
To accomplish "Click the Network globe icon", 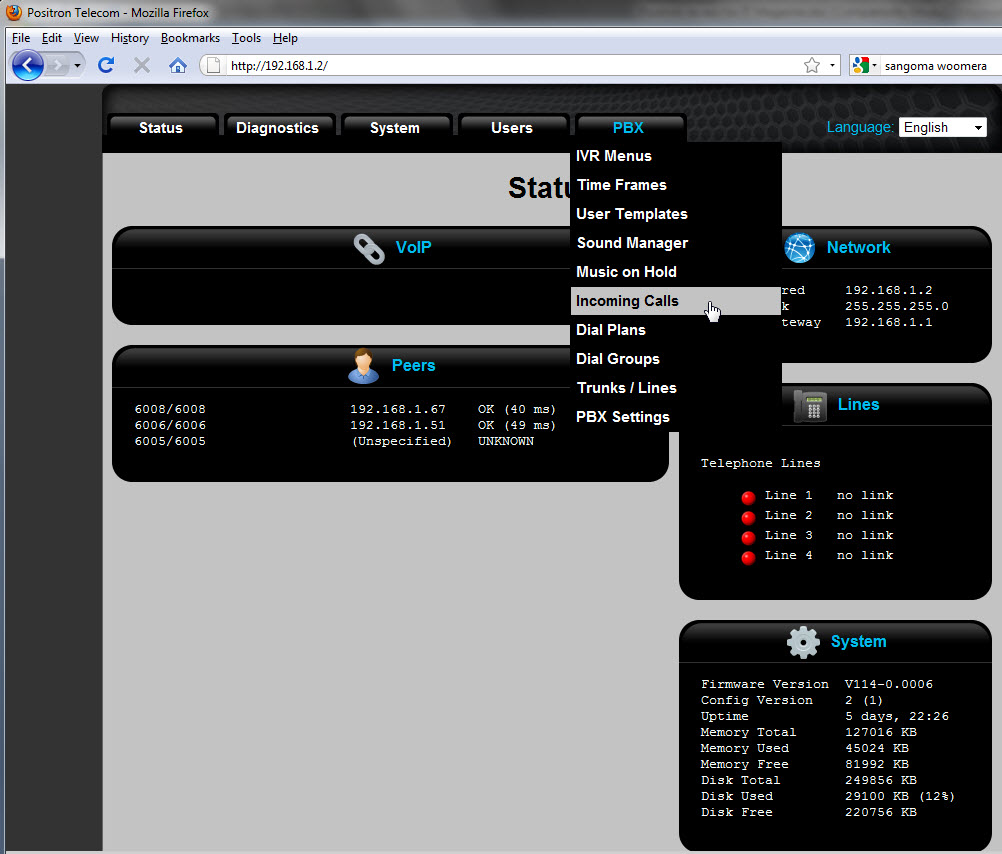I will [x=800, y=248].
